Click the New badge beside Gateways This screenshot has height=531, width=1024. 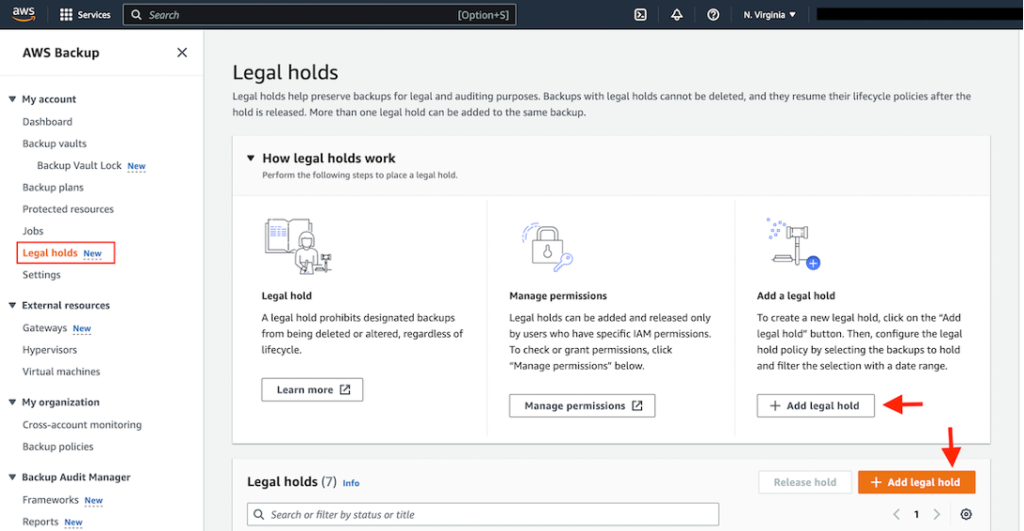(82, 328)
